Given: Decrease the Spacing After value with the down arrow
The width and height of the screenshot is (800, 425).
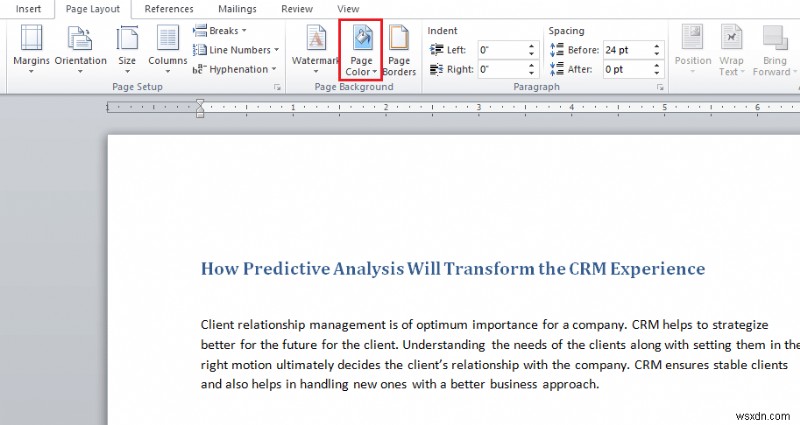Looking at the screenshot, I should (x=657, y=73).
